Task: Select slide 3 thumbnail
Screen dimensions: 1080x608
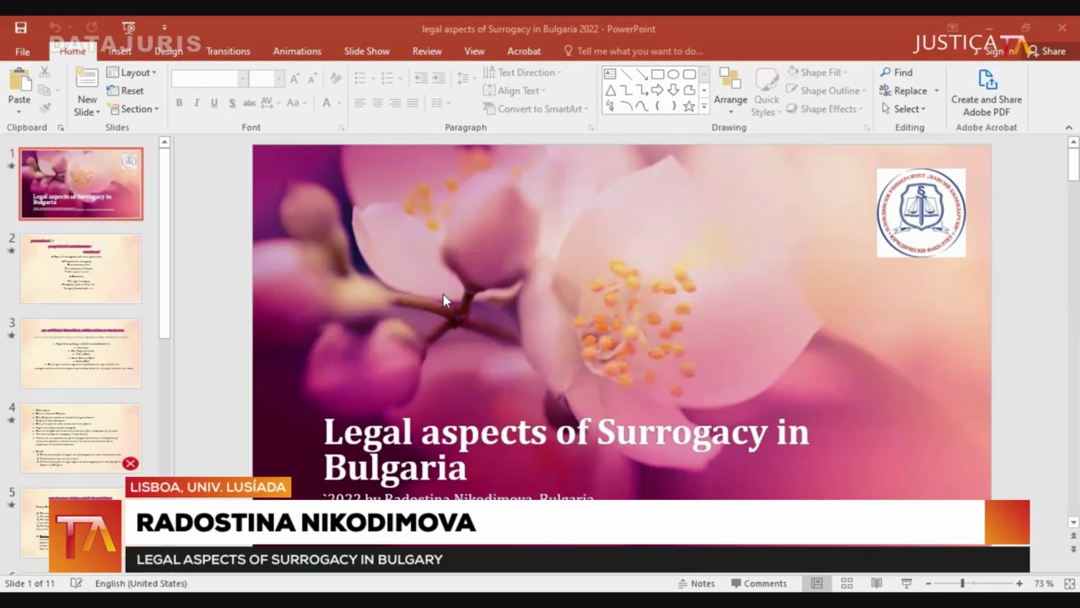Action: pyautogui.click(x=81, y=354)
